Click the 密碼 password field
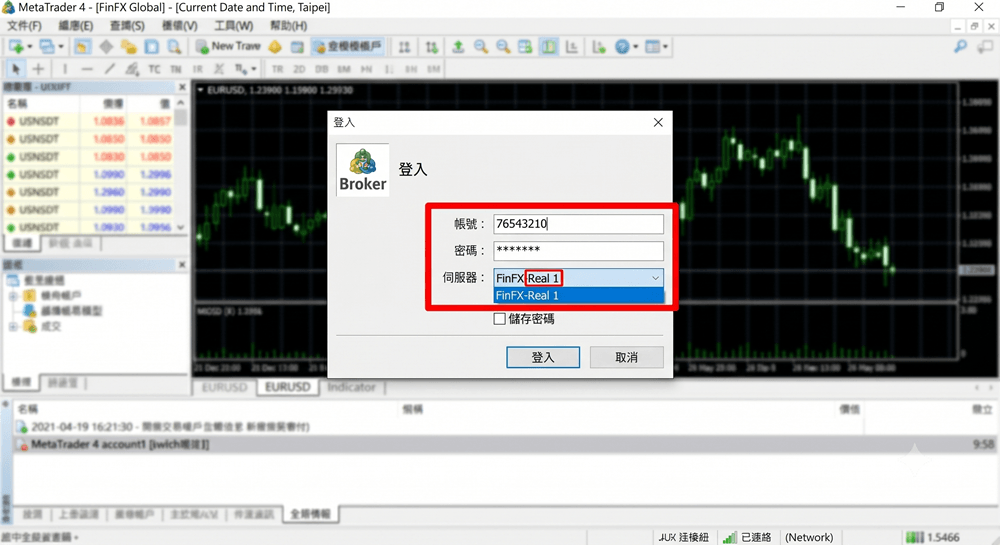The image size is (1000, 545). pyautogui.click(x=578, y=251)
